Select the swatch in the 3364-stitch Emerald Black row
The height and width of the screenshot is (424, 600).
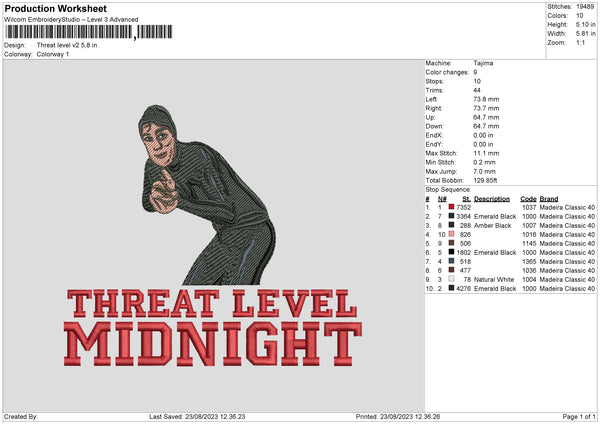coord(452,216)
